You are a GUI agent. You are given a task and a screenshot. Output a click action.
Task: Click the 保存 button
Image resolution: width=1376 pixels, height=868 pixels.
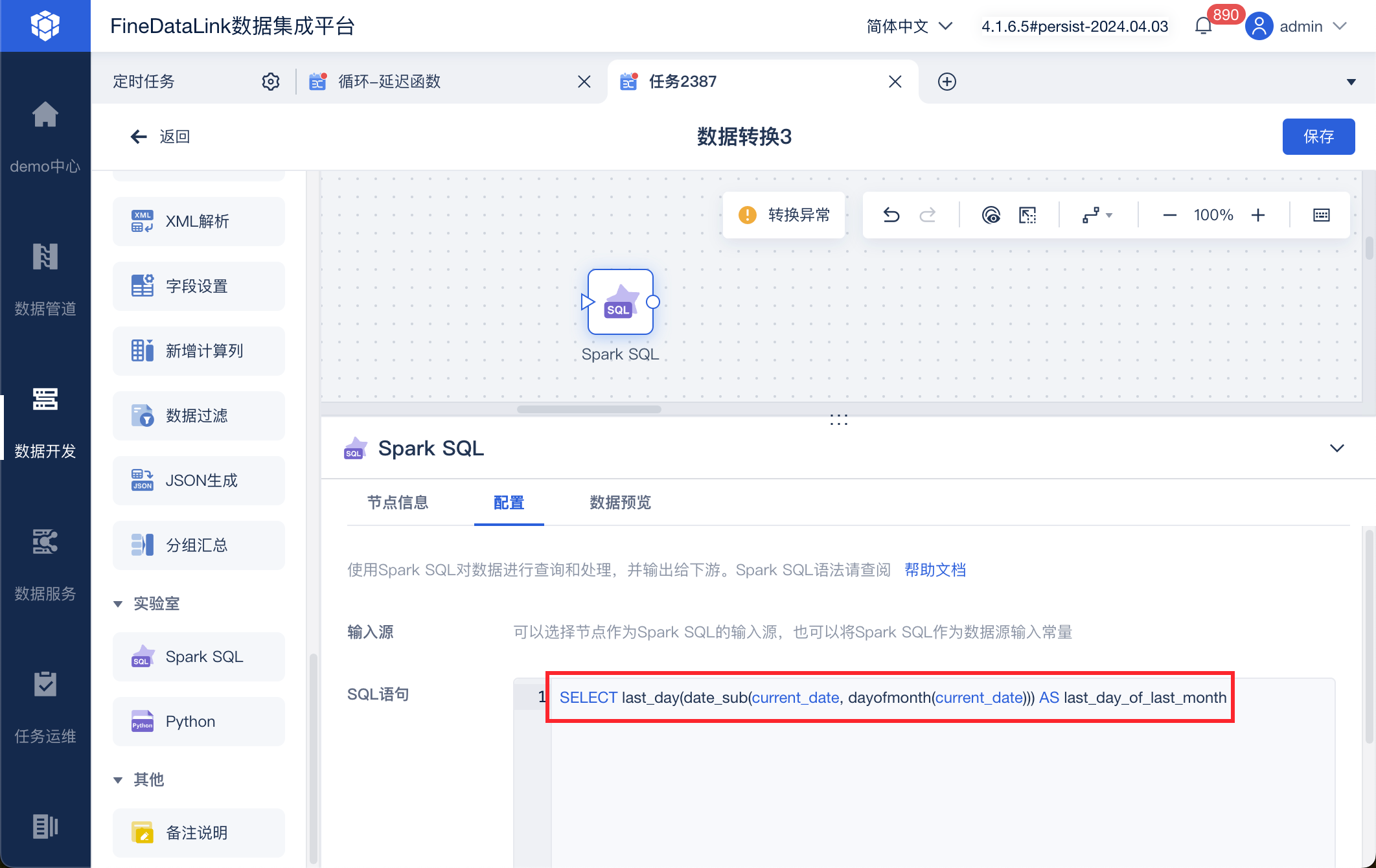click(x=1318, y=137)
